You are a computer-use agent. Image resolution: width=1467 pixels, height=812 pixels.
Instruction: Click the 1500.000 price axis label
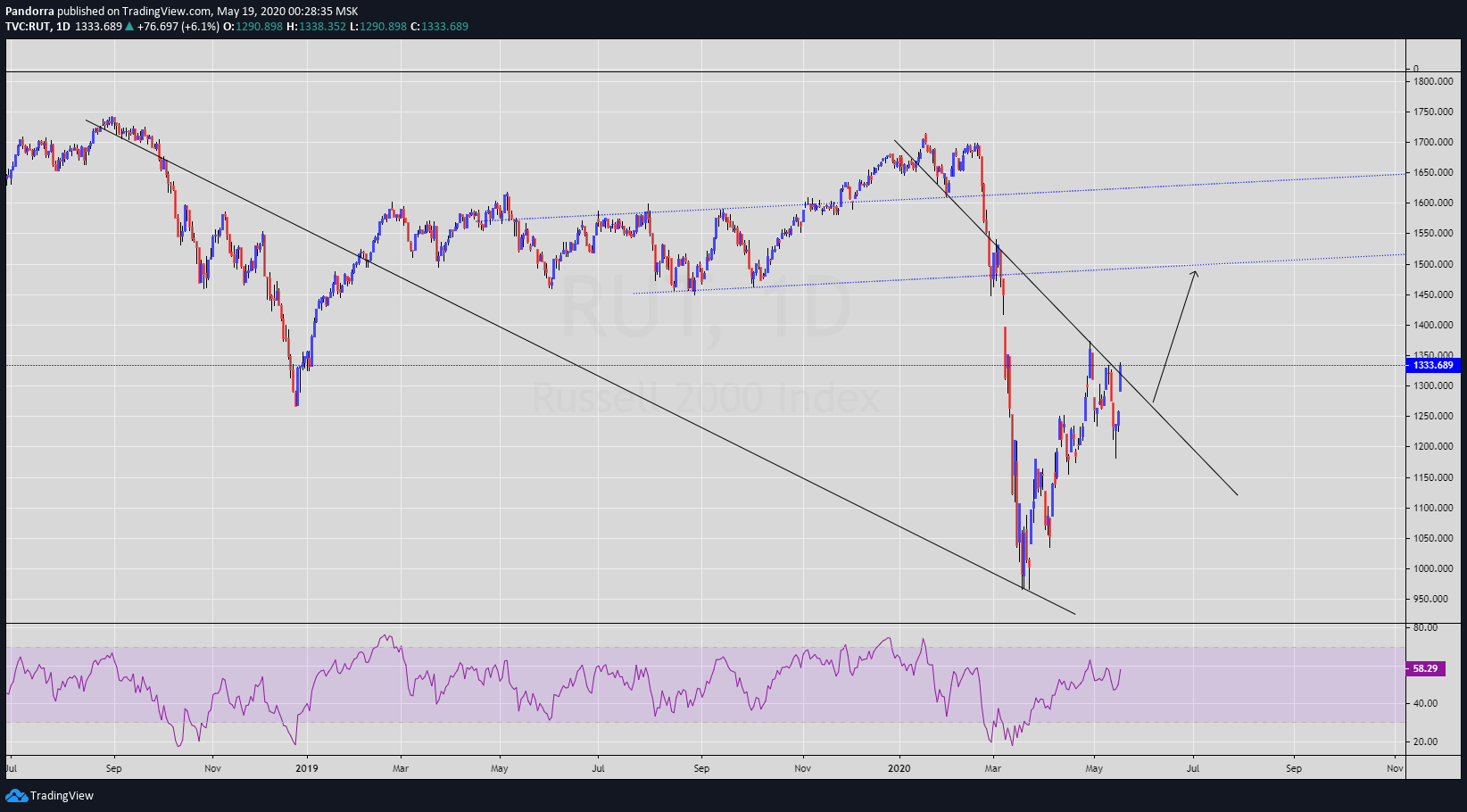(1433, 264)
